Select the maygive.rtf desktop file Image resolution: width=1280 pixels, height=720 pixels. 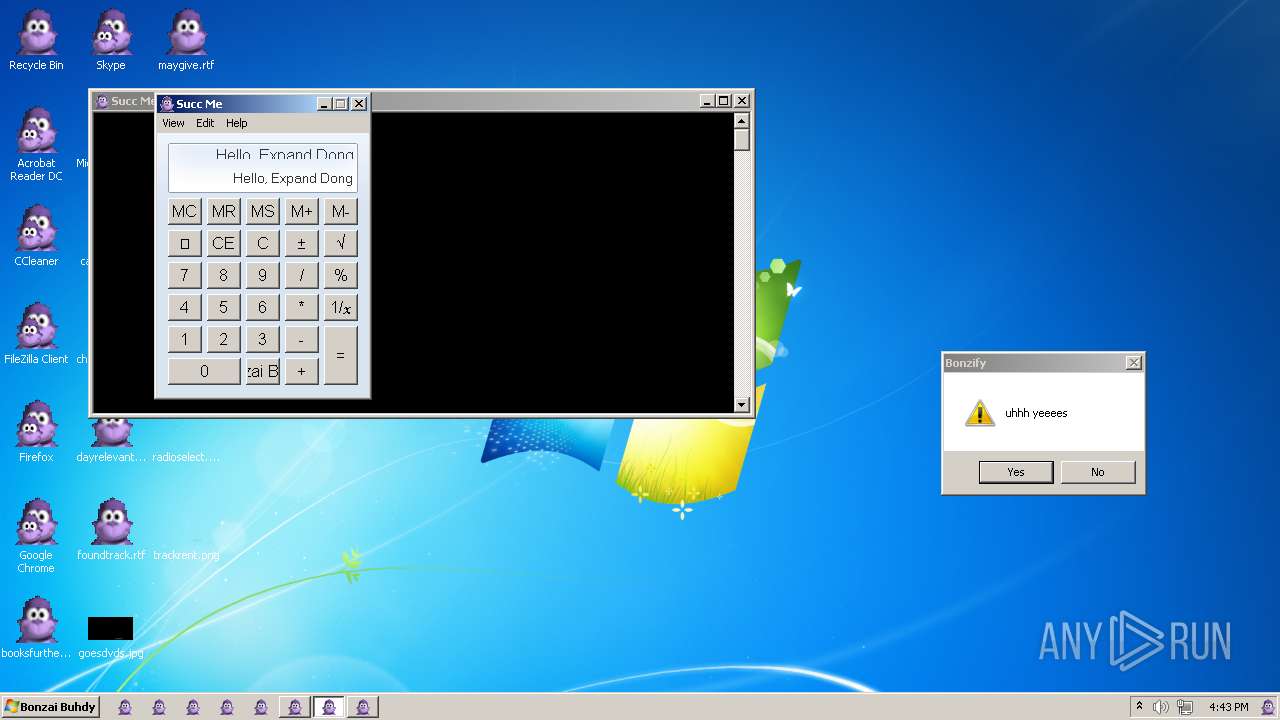(x=186, y=41)
